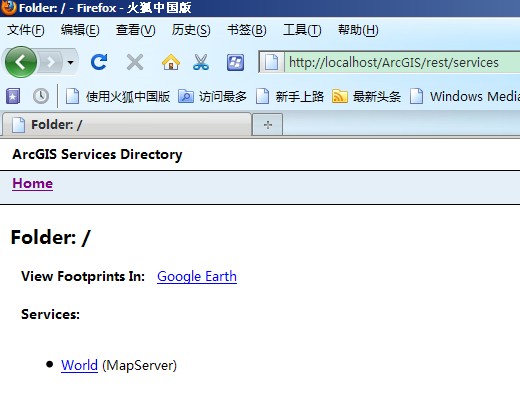Open the 编辑(E) menu
This screenshot has width=520, height=393.
80,30
